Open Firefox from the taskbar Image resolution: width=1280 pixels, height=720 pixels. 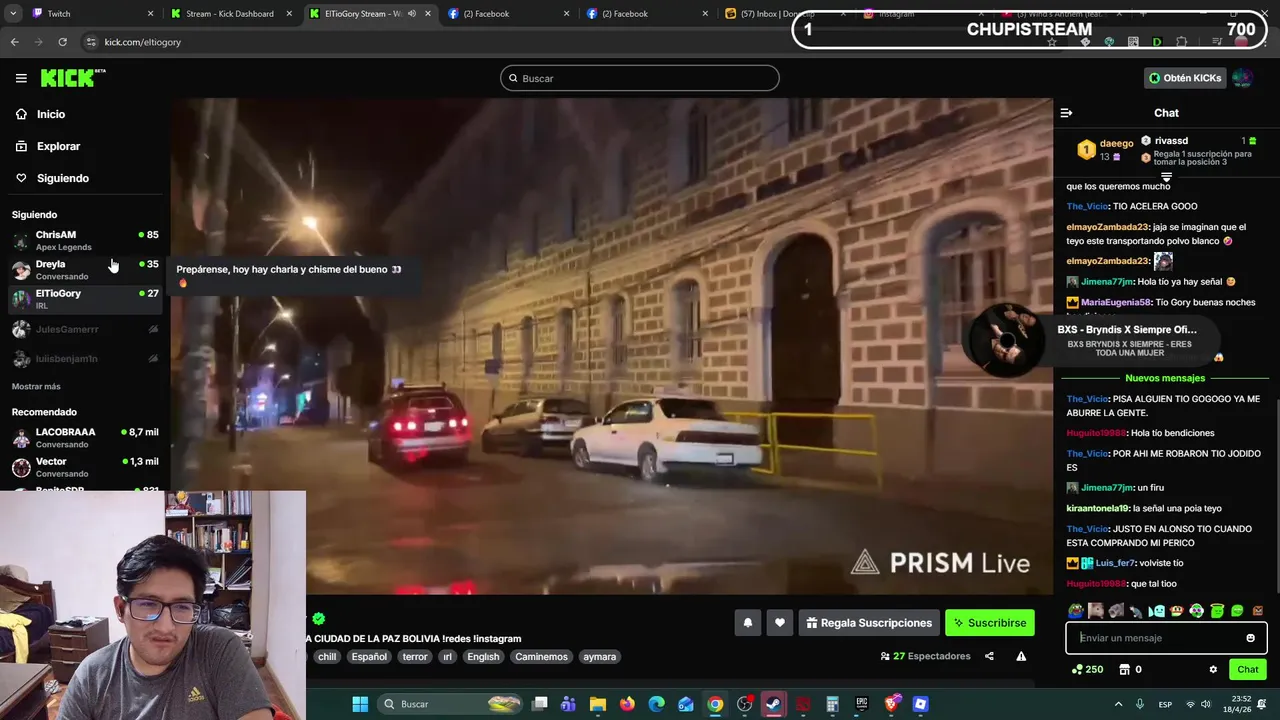point(627,704)
